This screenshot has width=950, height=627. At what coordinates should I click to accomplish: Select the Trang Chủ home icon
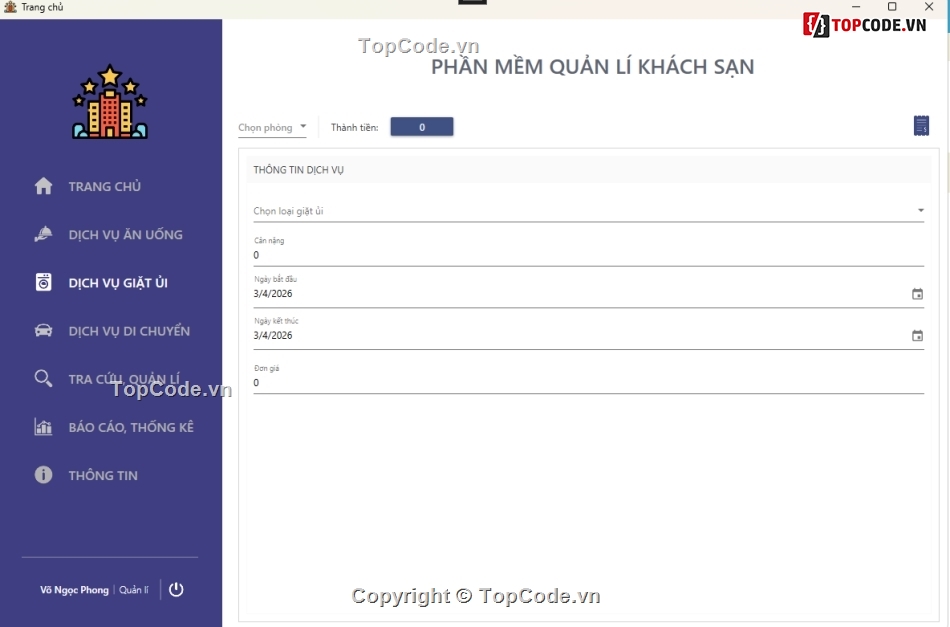pos(42,186)
